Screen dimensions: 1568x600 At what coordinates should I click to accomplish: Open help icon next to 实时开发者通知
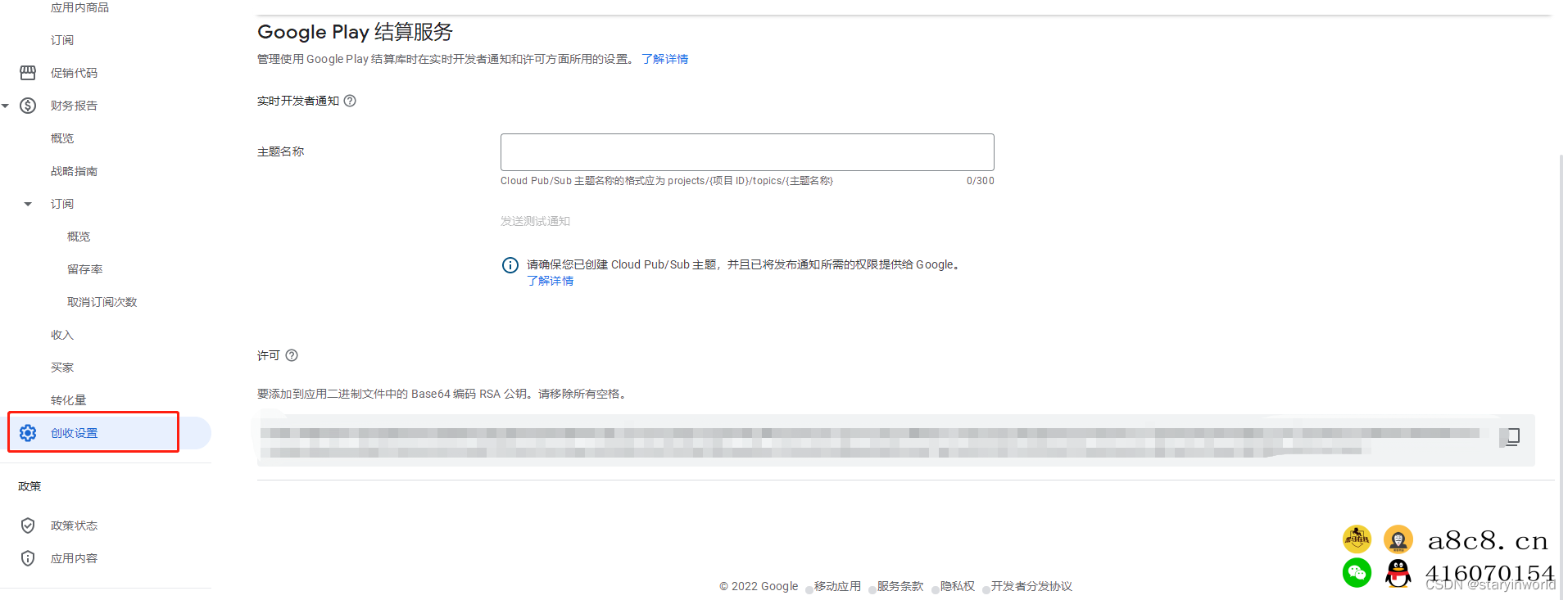(350, 101)
